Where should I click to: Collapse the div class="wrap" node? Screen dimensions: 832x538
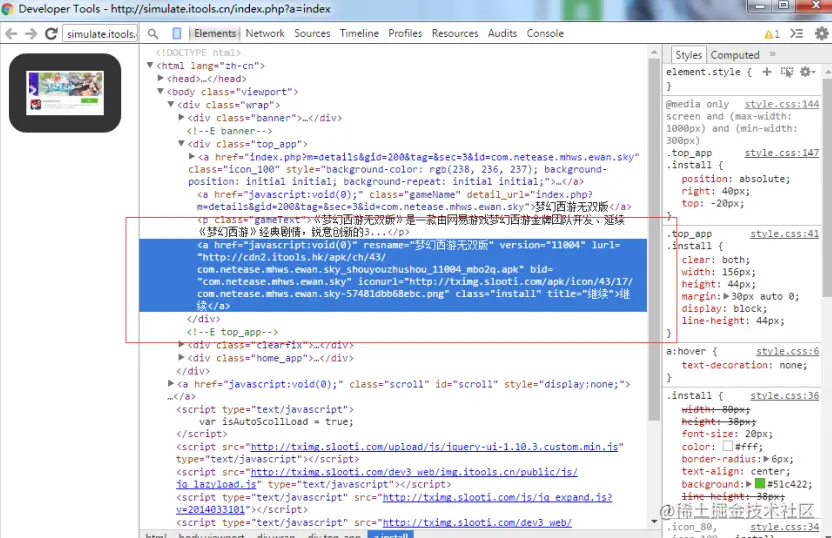(171, 104)
